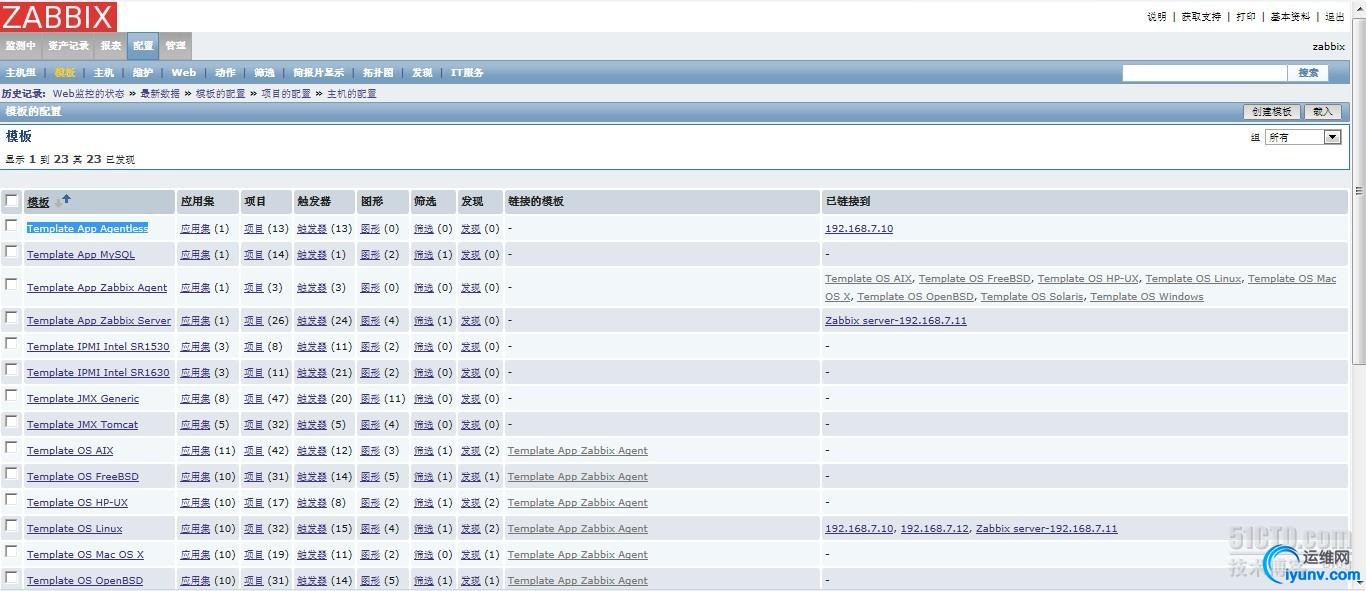Open the 基本资料 profile link
Image resolution: width=1366 pixels, height=591 pixels.
tap(1290, 17)
